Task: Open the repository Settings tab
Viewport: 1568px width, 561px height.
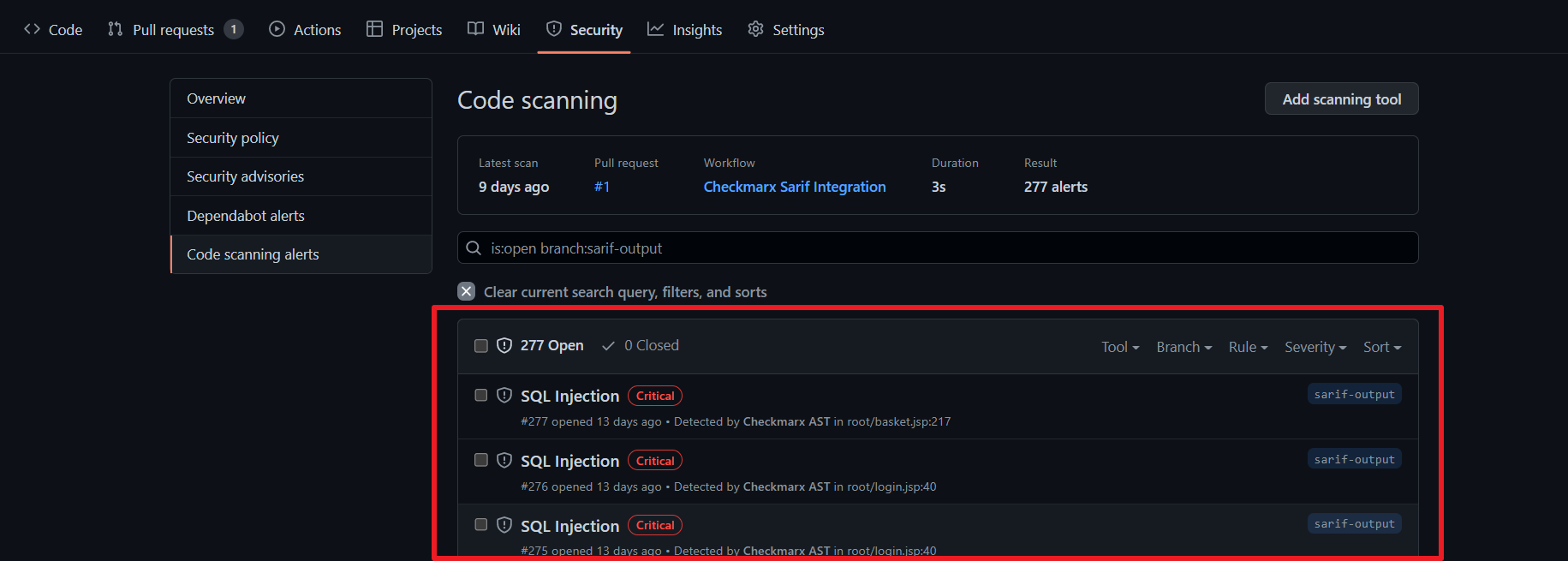Action: (786, 29)
